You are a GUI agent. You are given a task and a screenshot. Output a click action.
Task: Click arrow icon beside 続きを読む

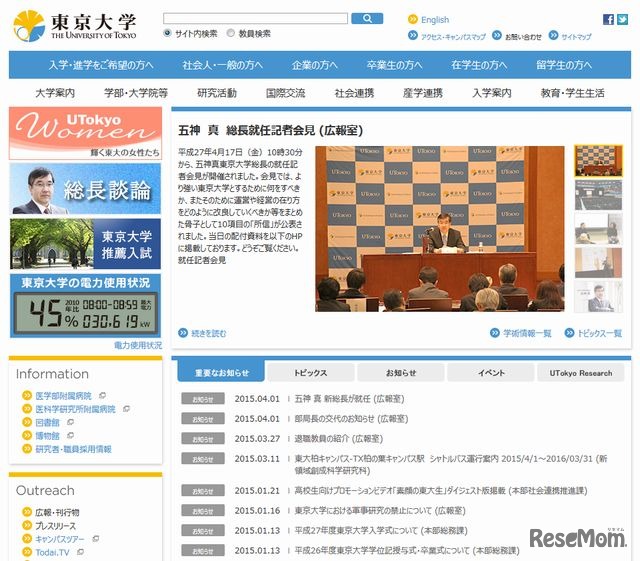pyautogui.click(x=183, y=333)
